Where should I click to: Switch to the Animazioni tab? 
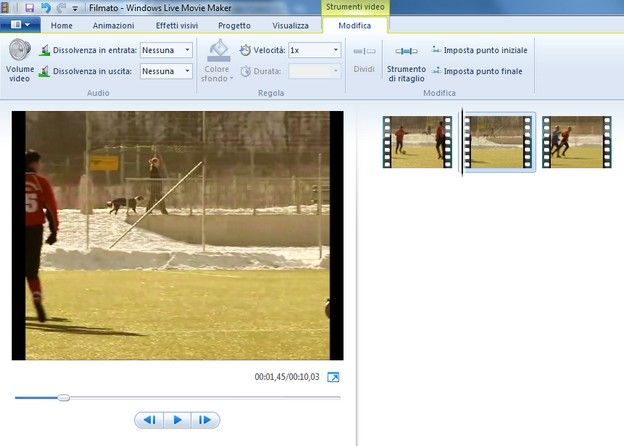tap(113, 25)
